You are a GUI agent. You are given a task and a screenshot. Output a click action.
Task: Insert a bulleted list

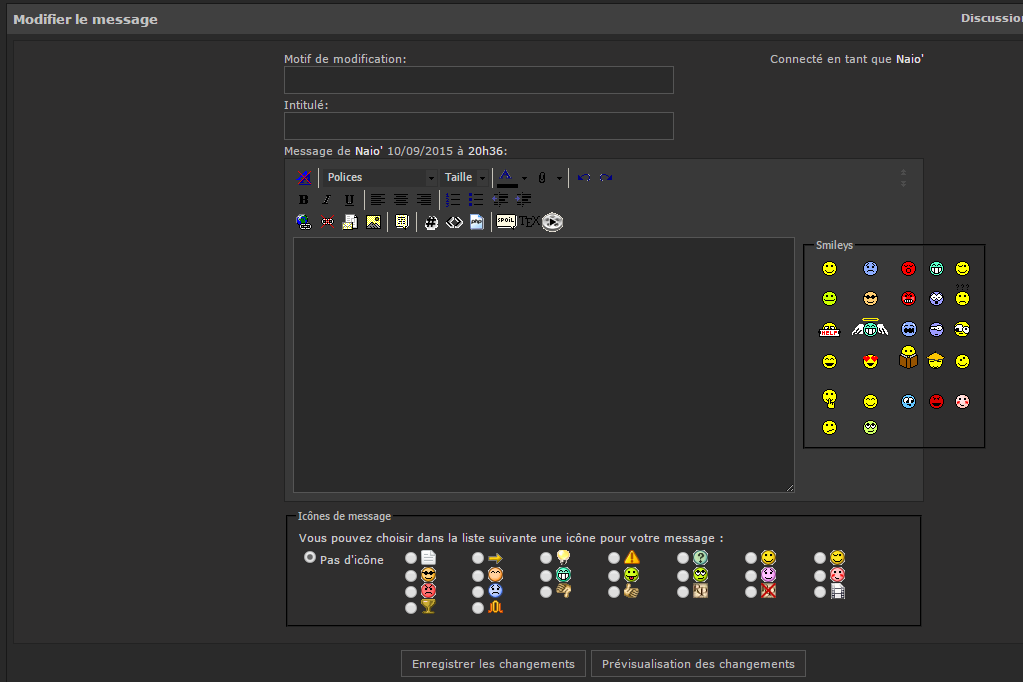click(476, 200)
